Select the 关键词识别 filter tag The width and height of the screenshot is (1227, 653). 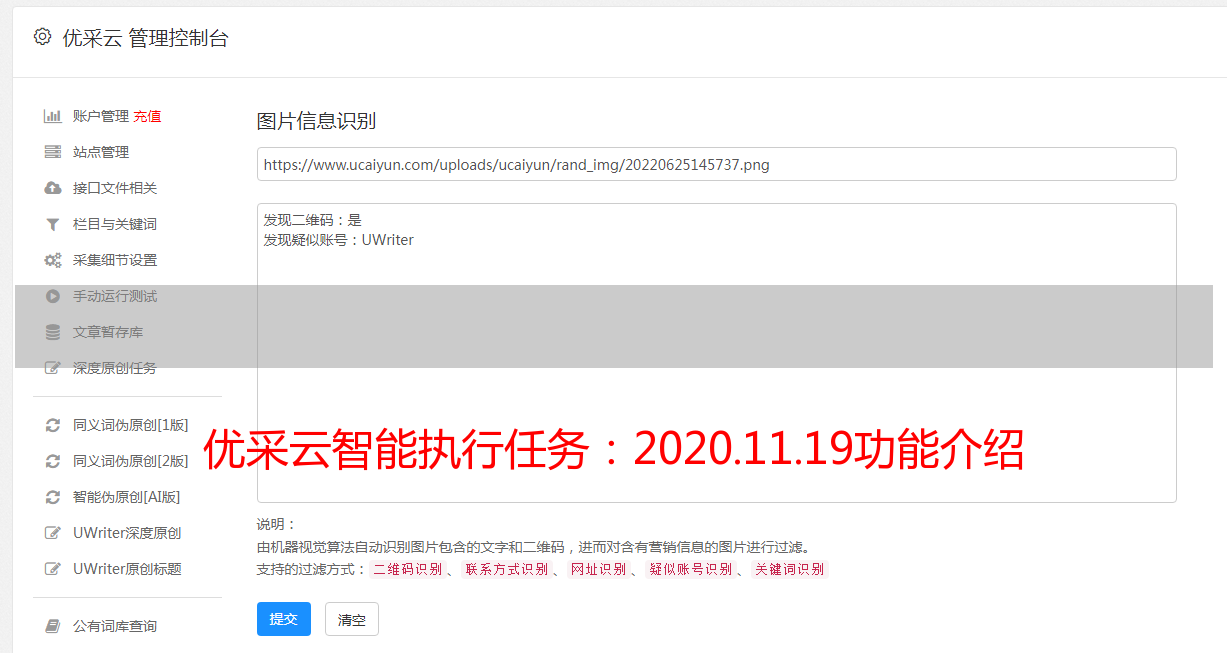789,569
